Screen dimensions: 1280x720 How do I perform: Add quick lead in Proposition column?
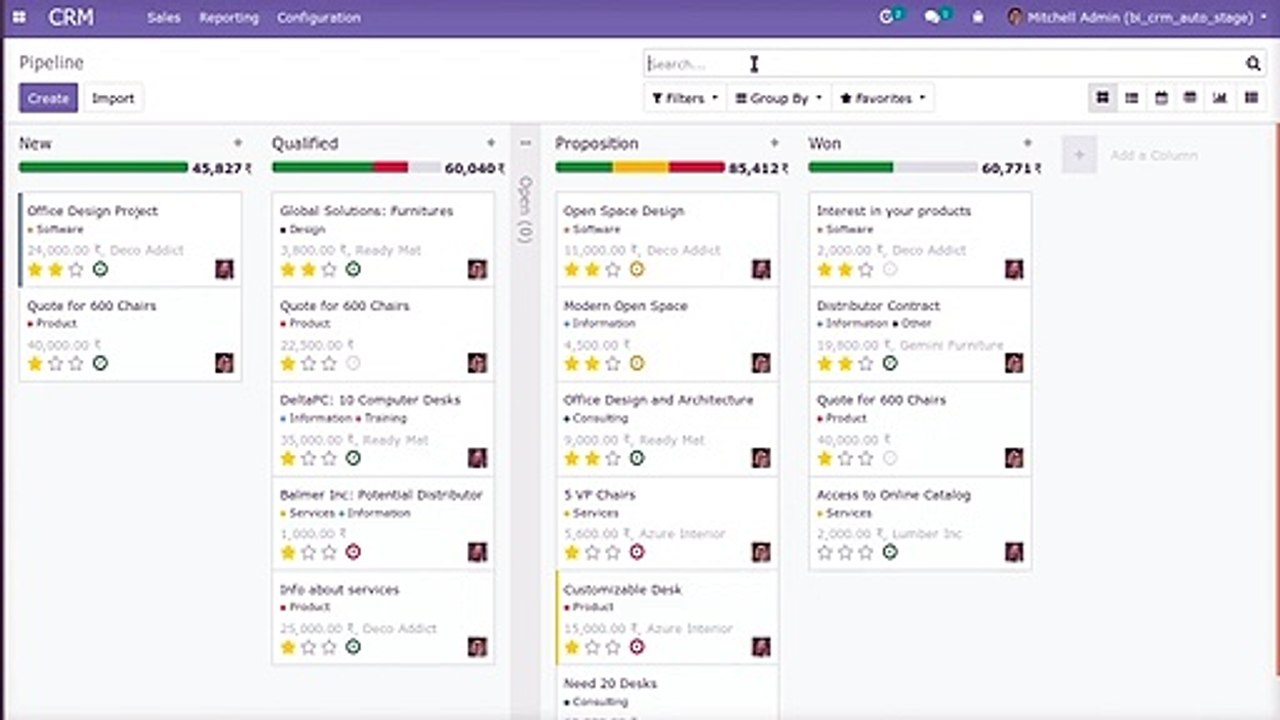(774, 143)
